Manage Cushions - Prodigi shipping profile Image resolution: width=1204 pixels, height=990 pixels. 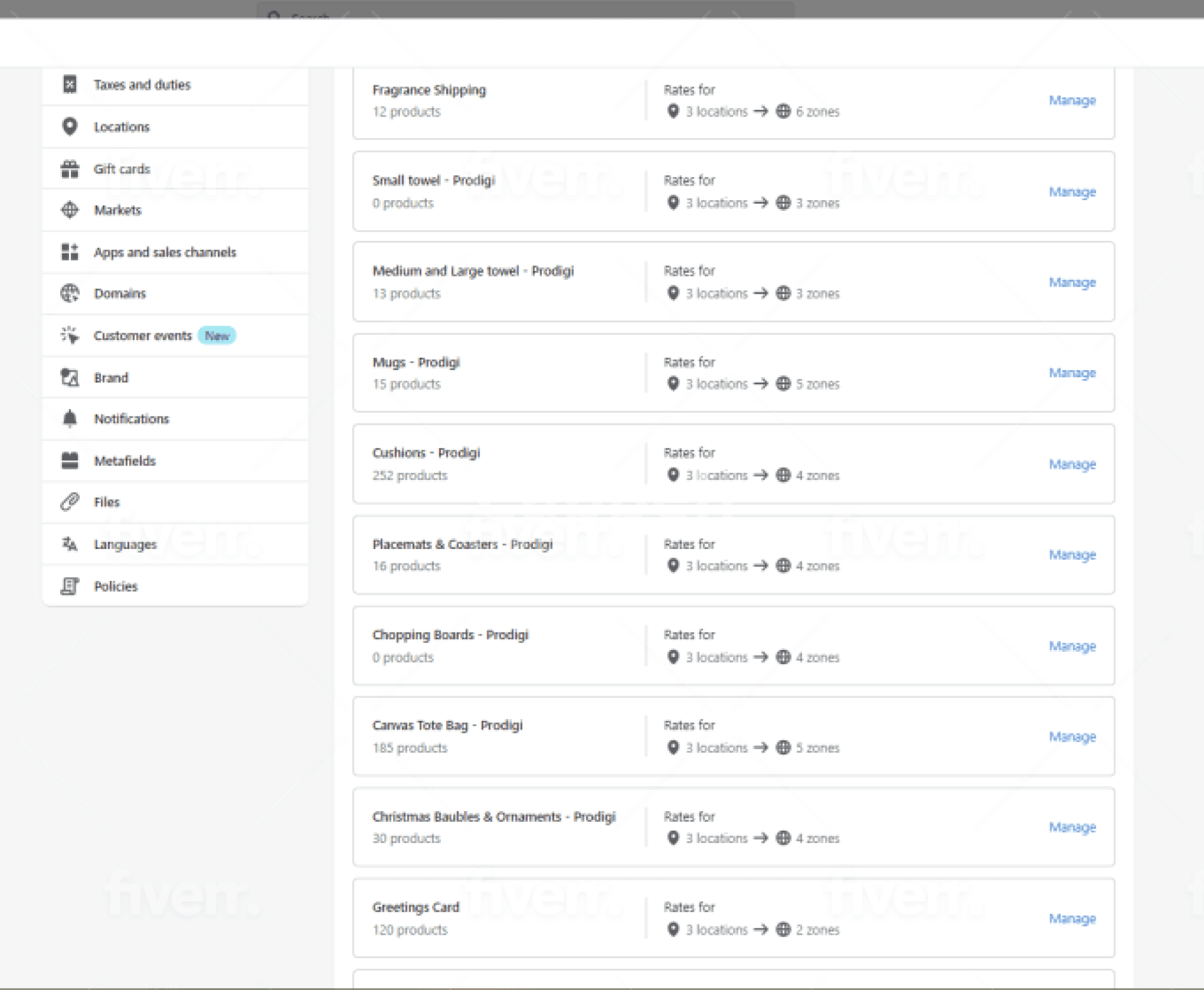(1072, 464)
